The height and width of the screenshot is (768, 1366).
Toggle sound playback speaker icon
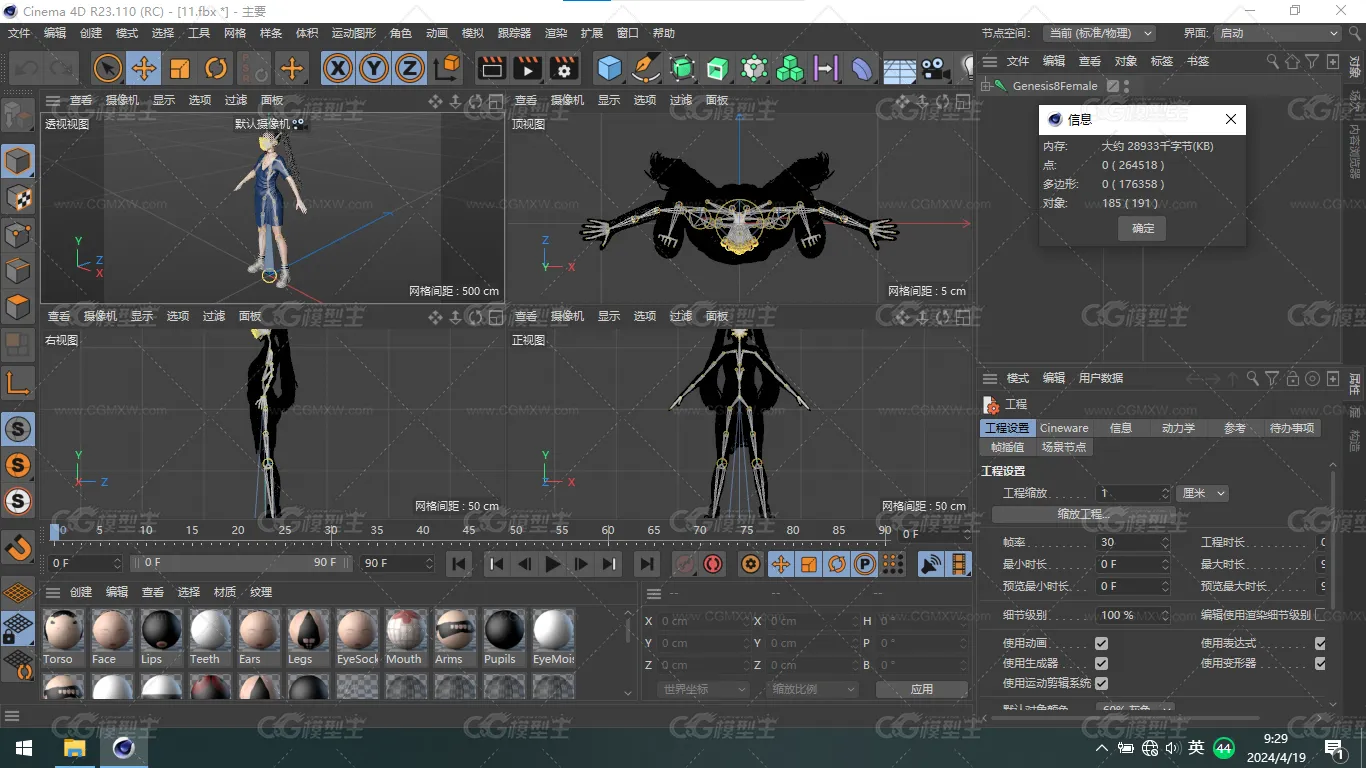click(x=930, y=564)
